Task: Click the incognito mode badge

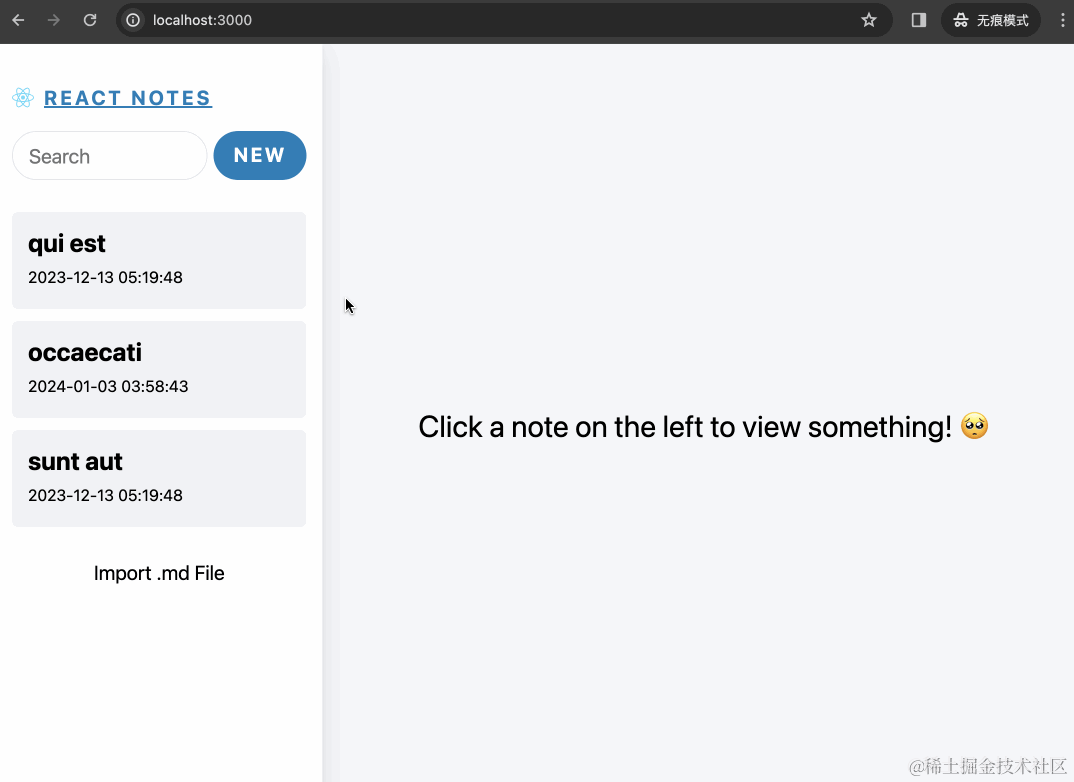Action: pyautogui.click(x=990, y=20)
